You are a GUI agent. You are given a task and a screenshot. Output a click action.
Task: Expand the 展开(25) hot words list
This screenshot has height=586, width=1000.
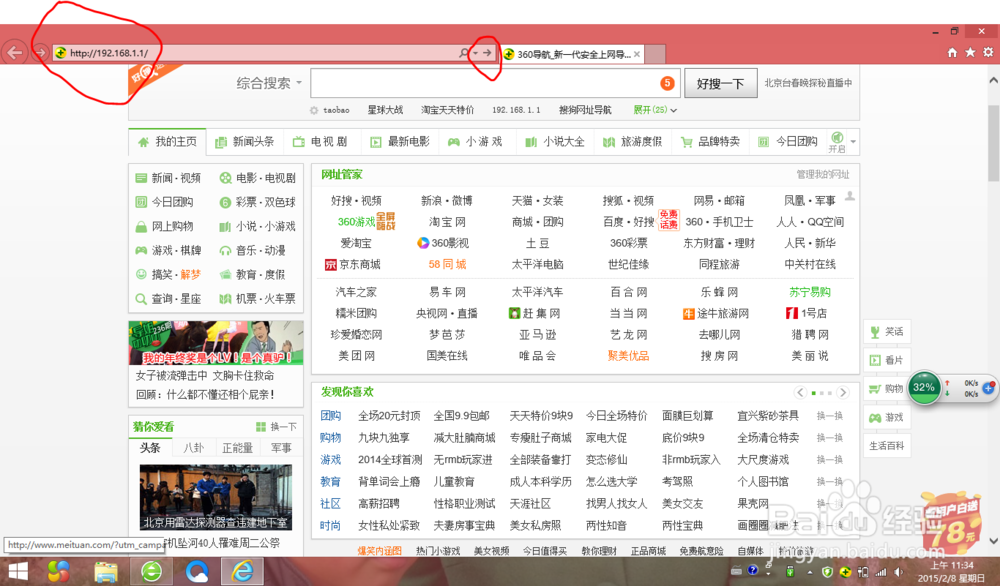click(x=650, y=109)
